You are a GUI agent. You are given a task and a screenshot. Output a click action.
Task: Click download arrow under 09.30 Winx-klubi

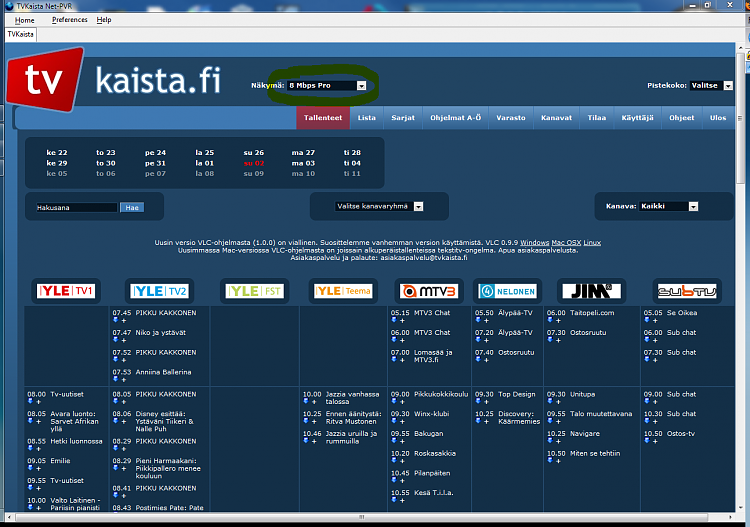394,421
